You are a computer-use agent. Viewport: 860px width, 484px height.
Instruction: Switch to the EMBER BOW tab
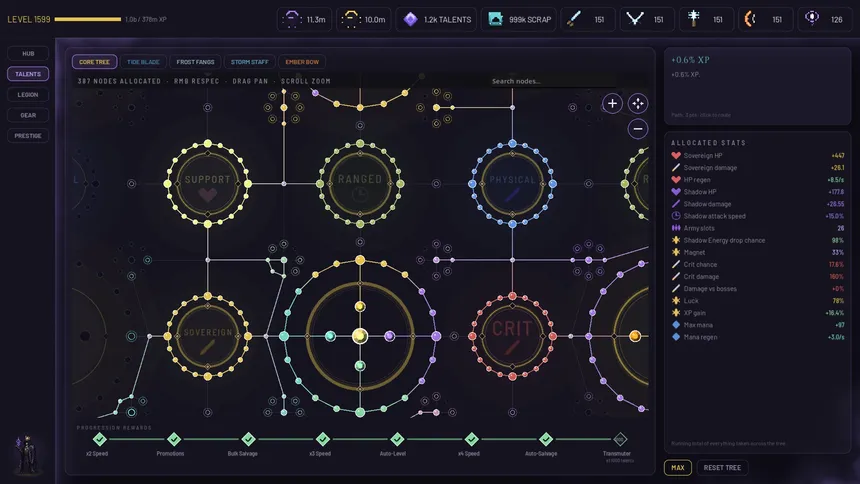click(x=302, y=62)
